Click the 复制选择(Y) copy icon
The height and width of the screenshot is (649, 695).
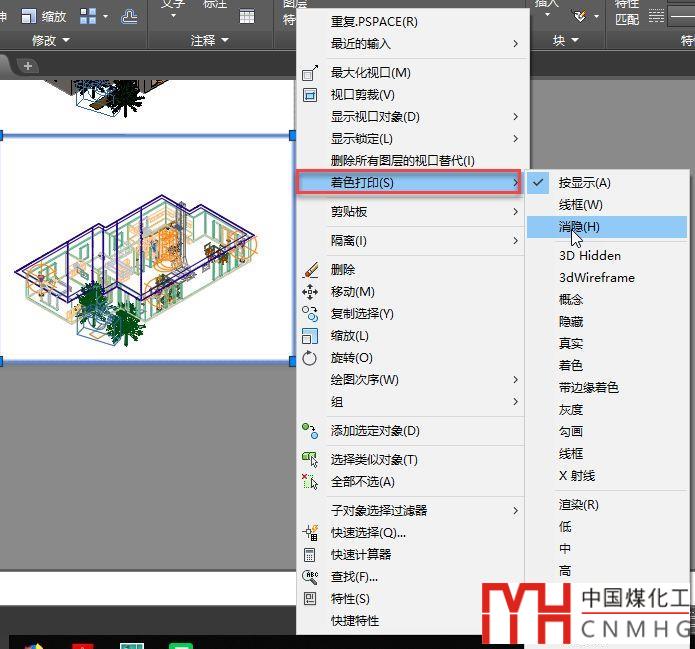(310, 314)
